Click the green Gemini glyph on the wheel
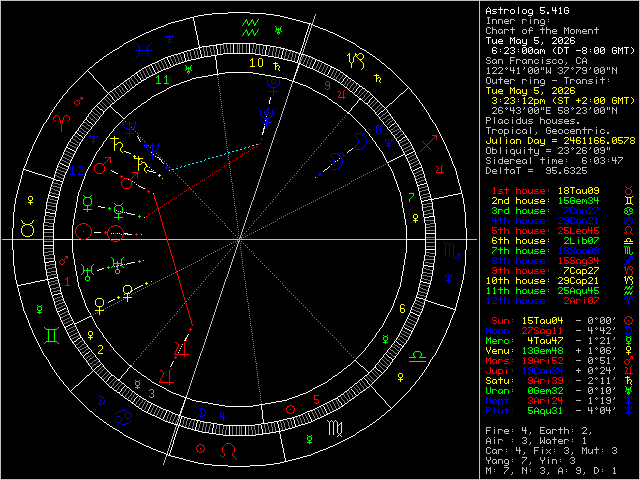The image size is (640, 480). (52, 336)
